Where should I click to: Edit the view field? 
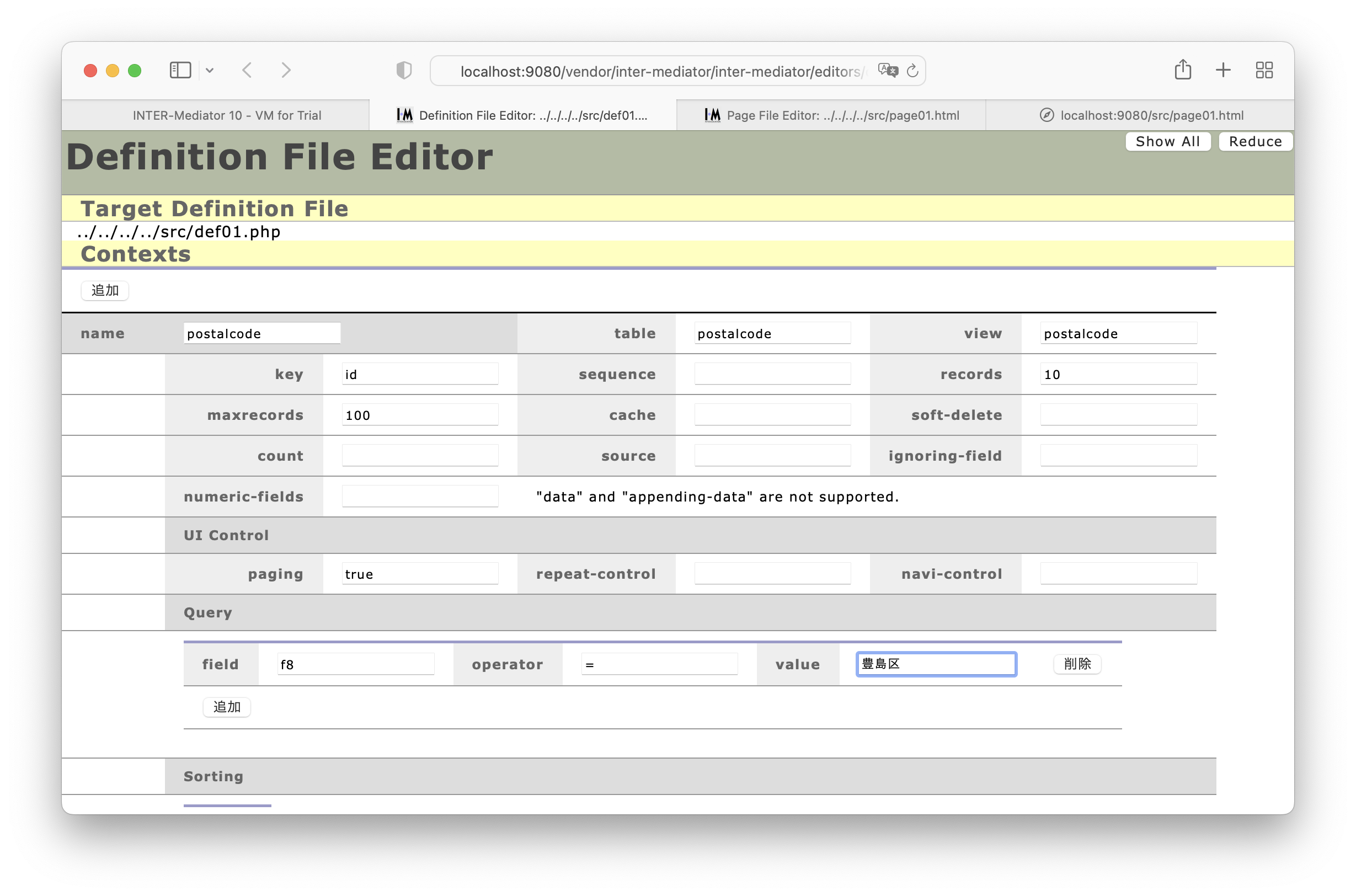coord(1118,333)
